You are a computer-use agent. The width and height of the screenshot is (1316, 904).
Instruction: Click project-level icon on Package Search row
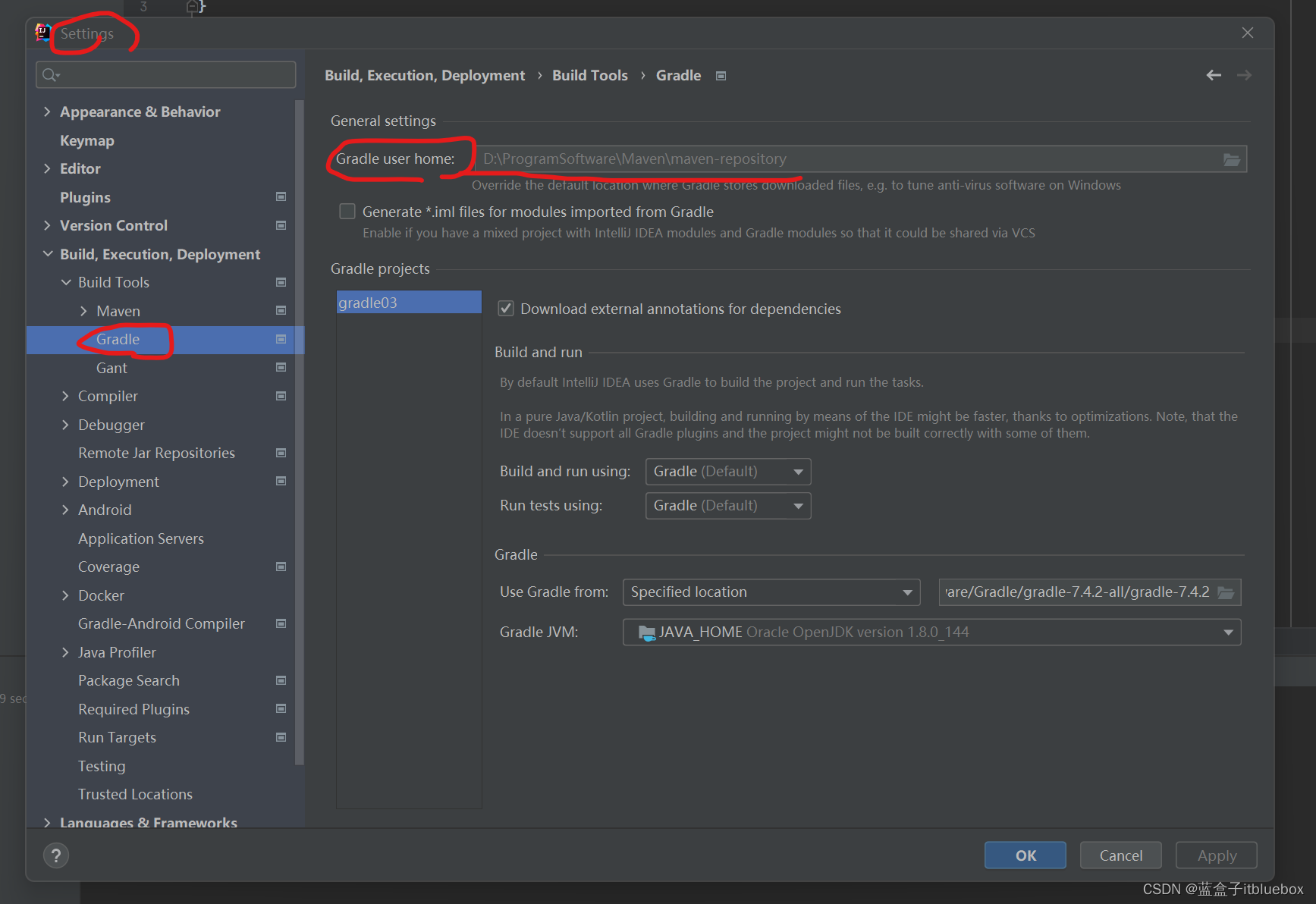pos(281,680)
